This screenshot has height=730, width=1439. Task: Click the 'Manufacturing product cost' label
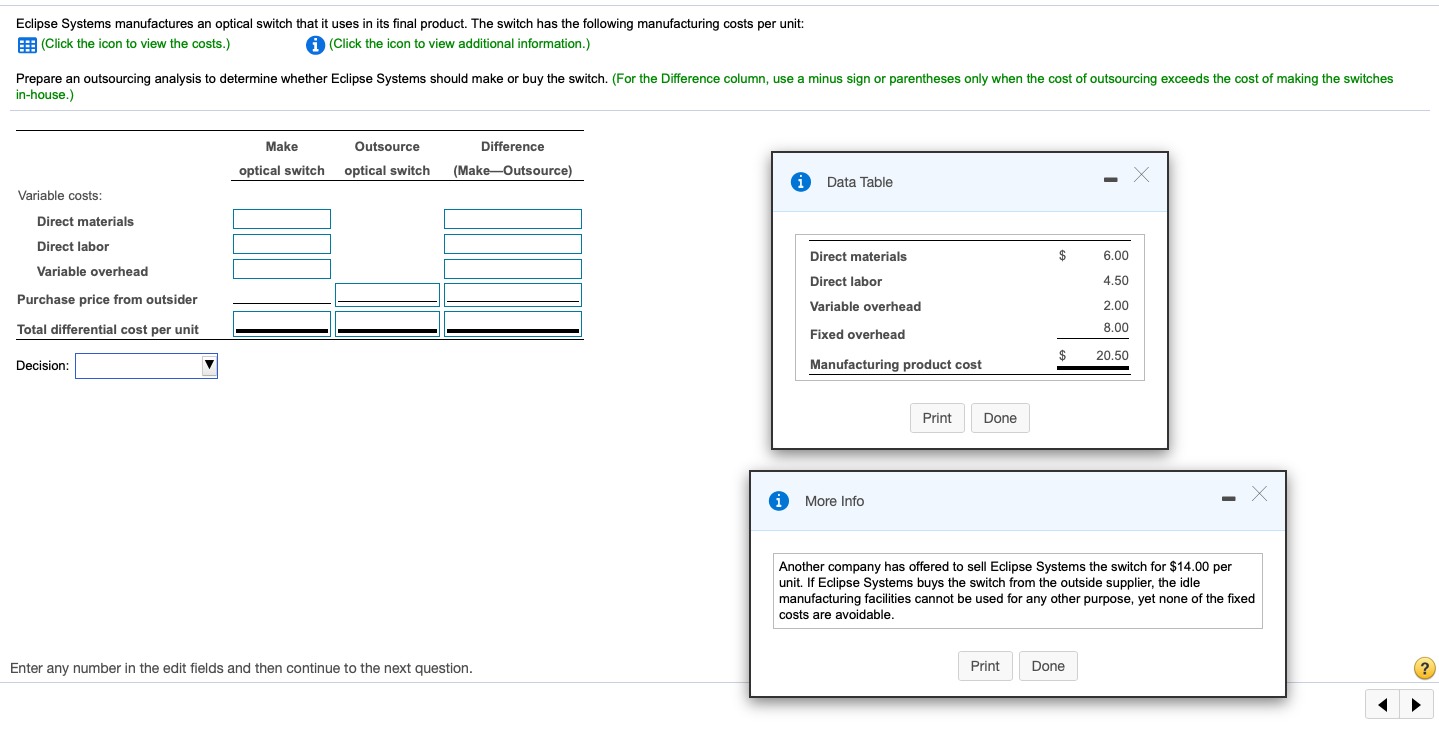tap(896, 364)
